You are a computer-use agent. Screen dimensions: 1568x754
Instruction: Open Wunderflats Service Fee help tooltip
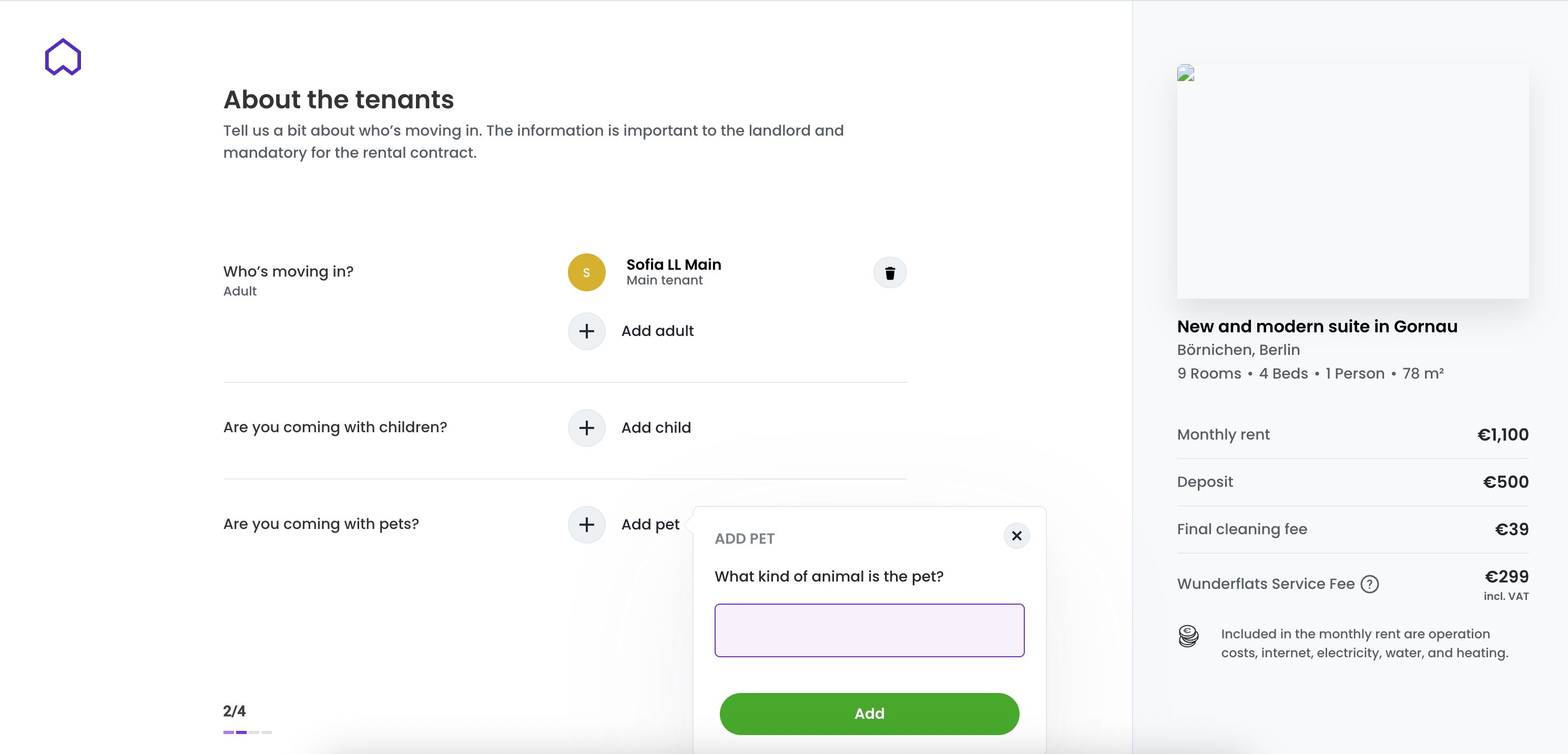coord(1370,584)
